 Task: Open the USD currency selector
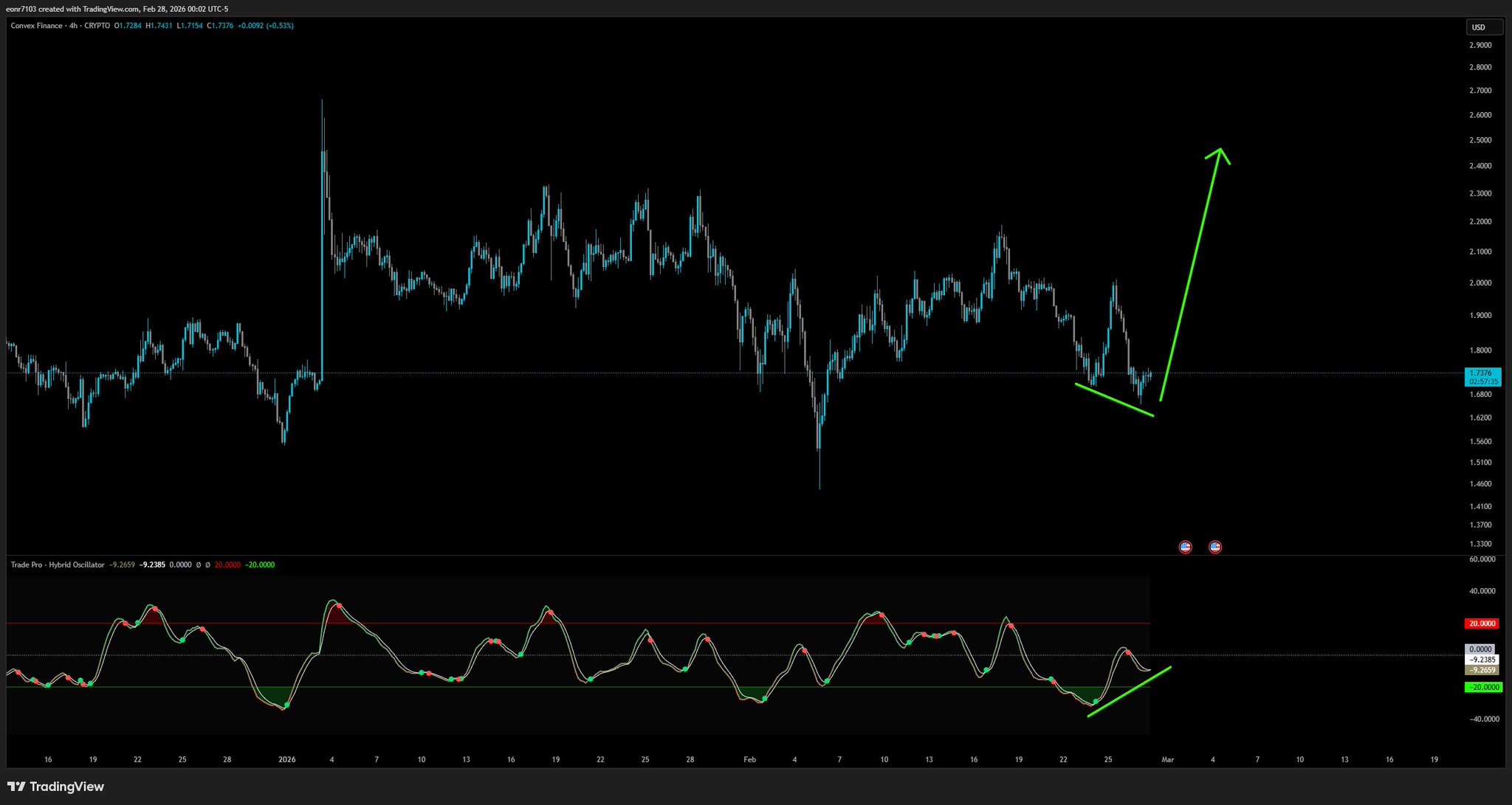[1483, 27]
